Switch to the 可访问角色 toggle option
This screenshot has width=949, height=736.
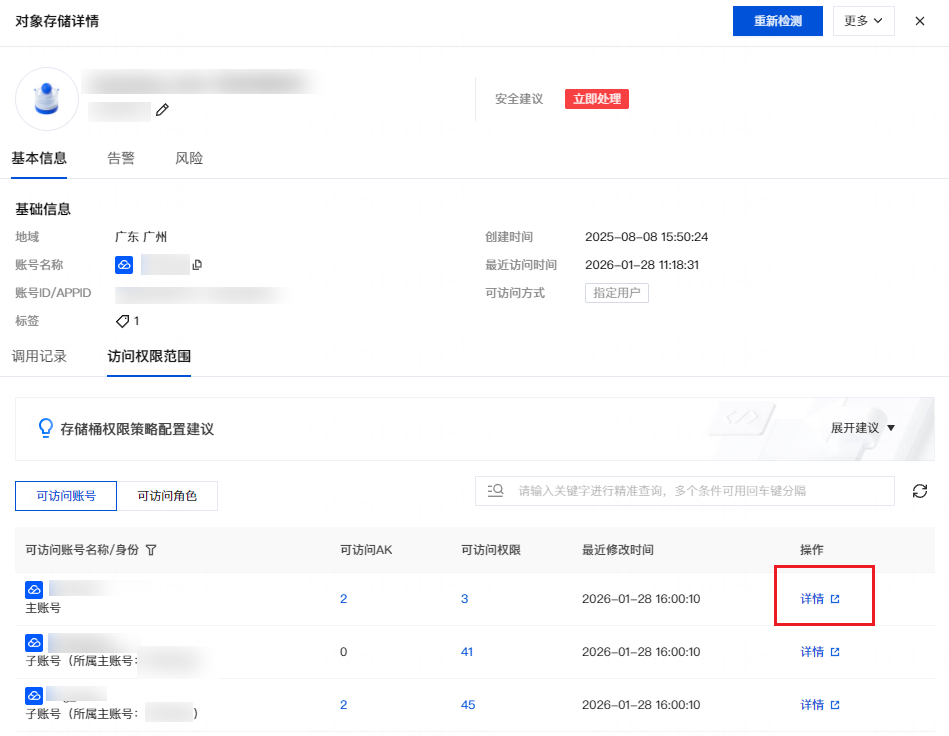coord(167,496)
